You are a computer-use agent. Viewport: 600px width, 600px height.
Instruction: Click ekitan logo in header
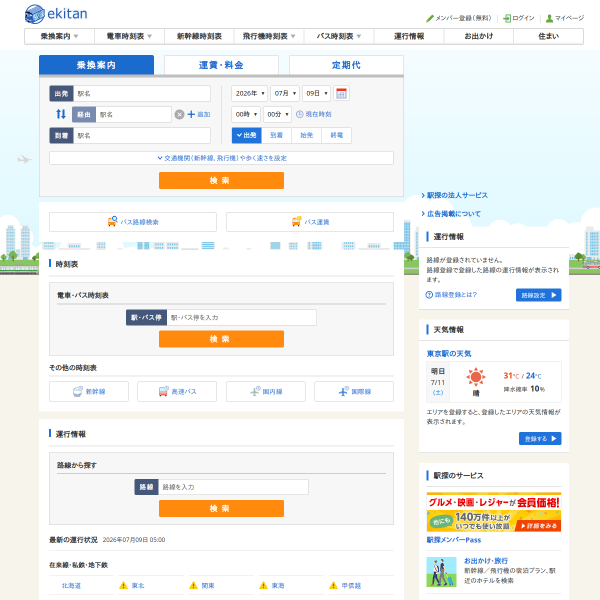coord(56,14)
